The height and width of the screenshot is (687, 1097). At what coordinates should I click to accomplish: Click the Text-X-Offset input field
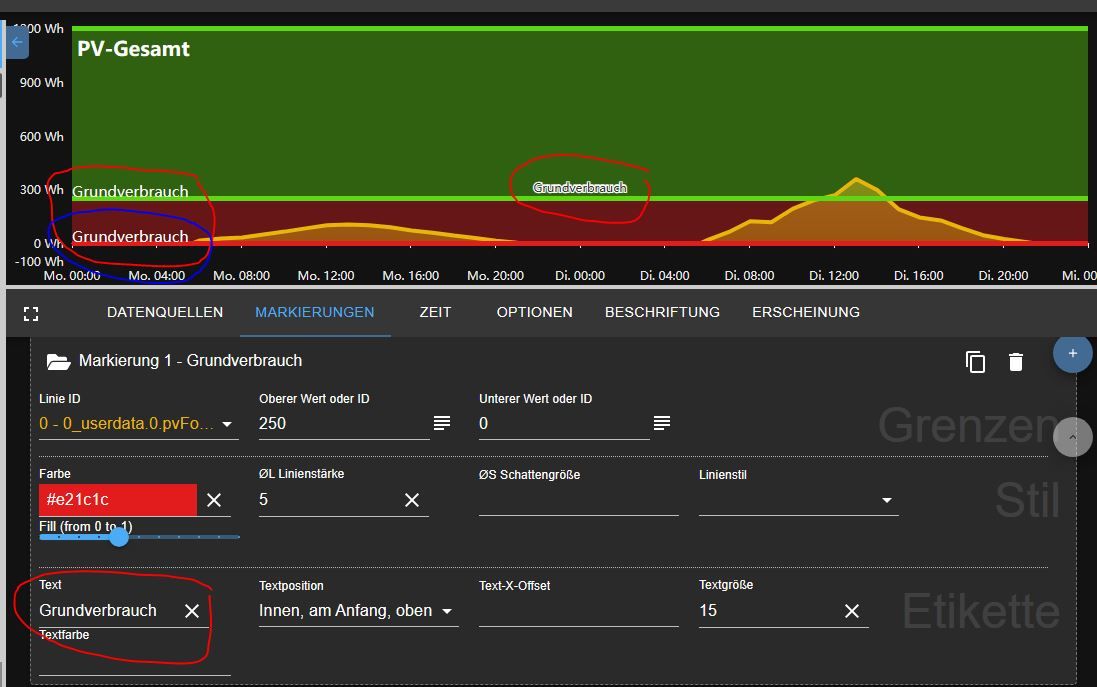click(x=578, y=611)
